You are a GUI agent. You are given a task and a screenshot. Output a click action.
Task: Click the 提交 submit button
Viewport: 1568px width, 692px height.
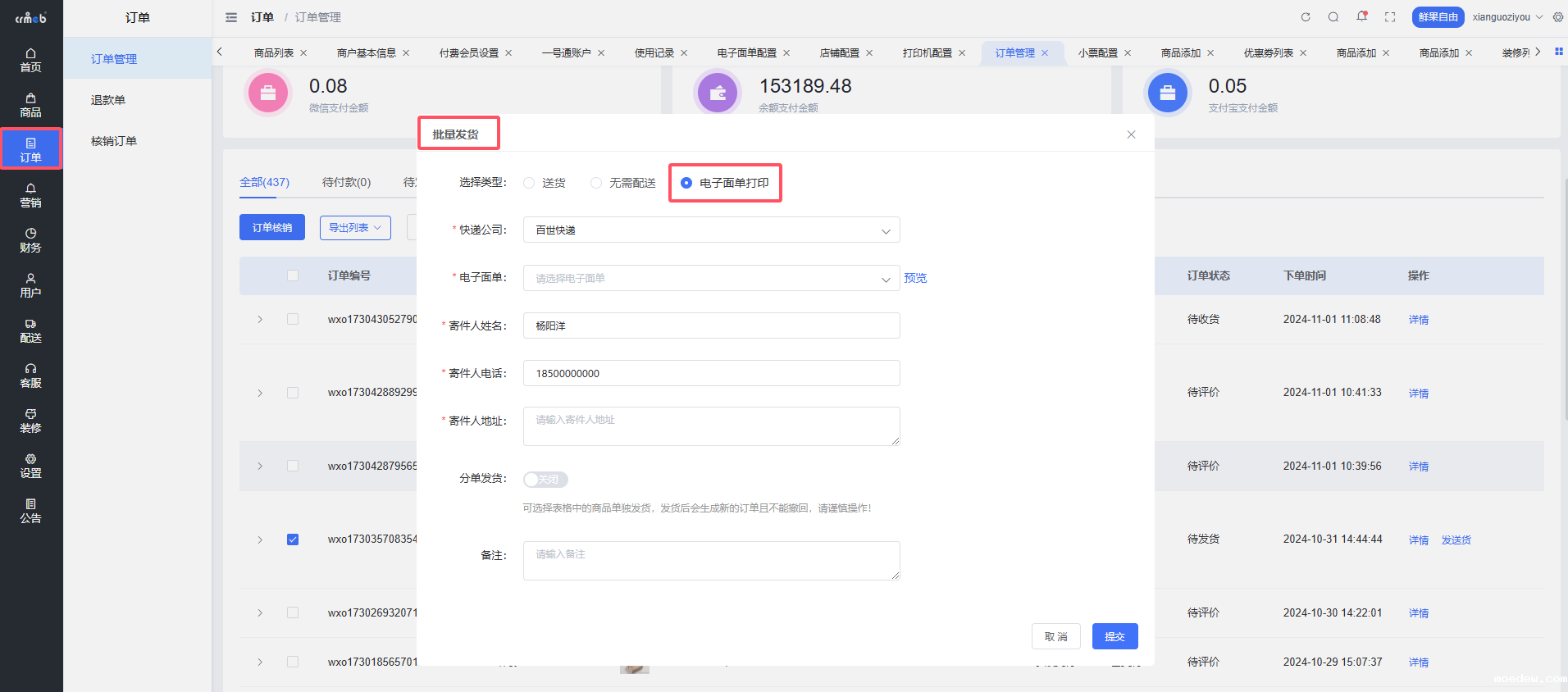1114,636
